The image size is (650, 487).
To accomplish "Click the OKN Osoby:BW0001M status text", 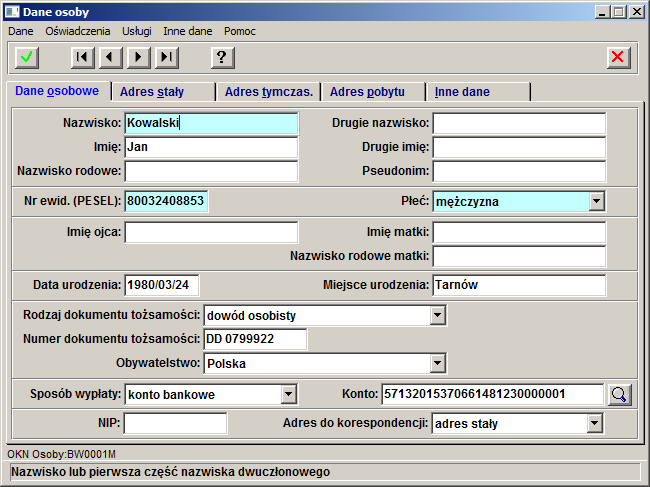I will pos(61,454).
